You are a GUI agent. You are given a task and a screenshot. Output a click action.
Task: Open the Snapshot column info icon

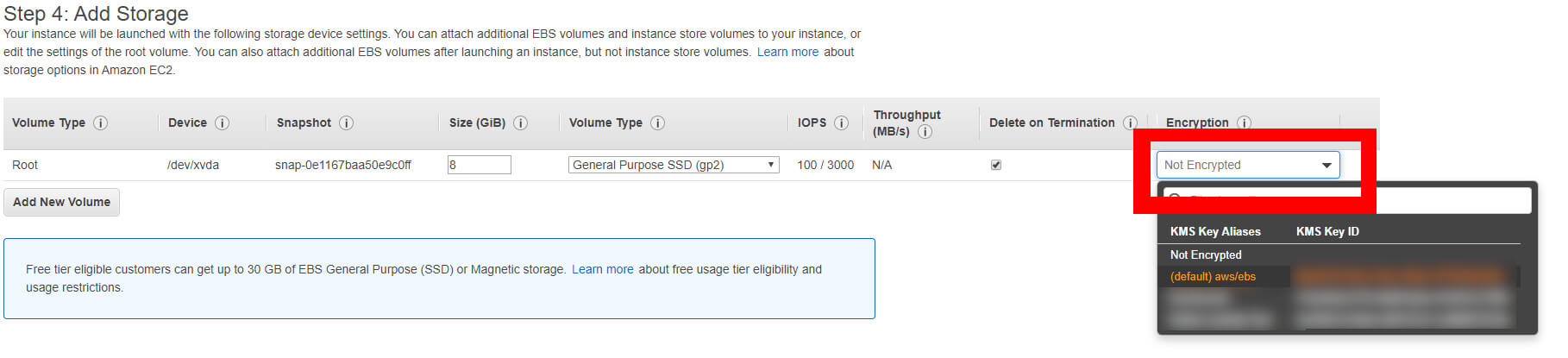pos(346,123)
